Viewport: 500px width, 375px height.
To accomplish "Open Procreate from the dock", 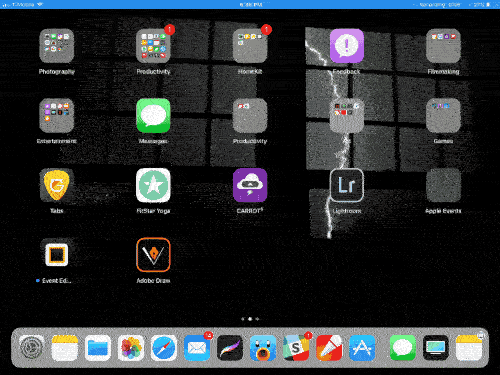I will point(230,348).
